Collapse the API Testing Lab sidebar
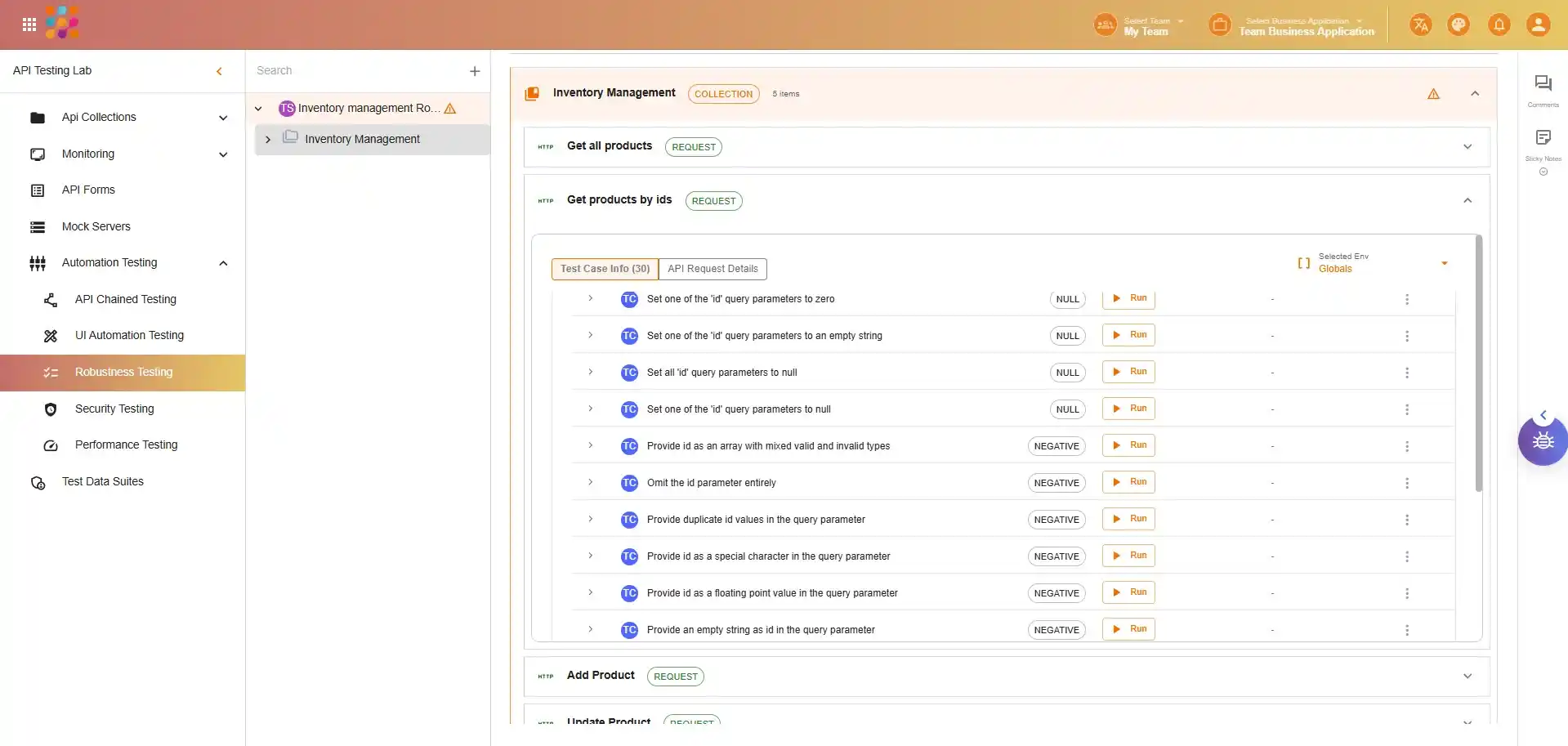Viewport: 1568px width, 746px height. (219, 71)
